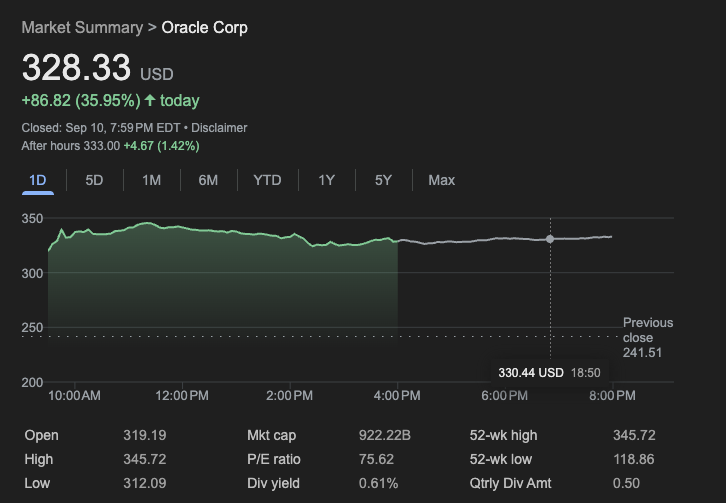726x503 pixels.
Task: Open the Market Summary breadcrumb link
Action: point(82,27)
